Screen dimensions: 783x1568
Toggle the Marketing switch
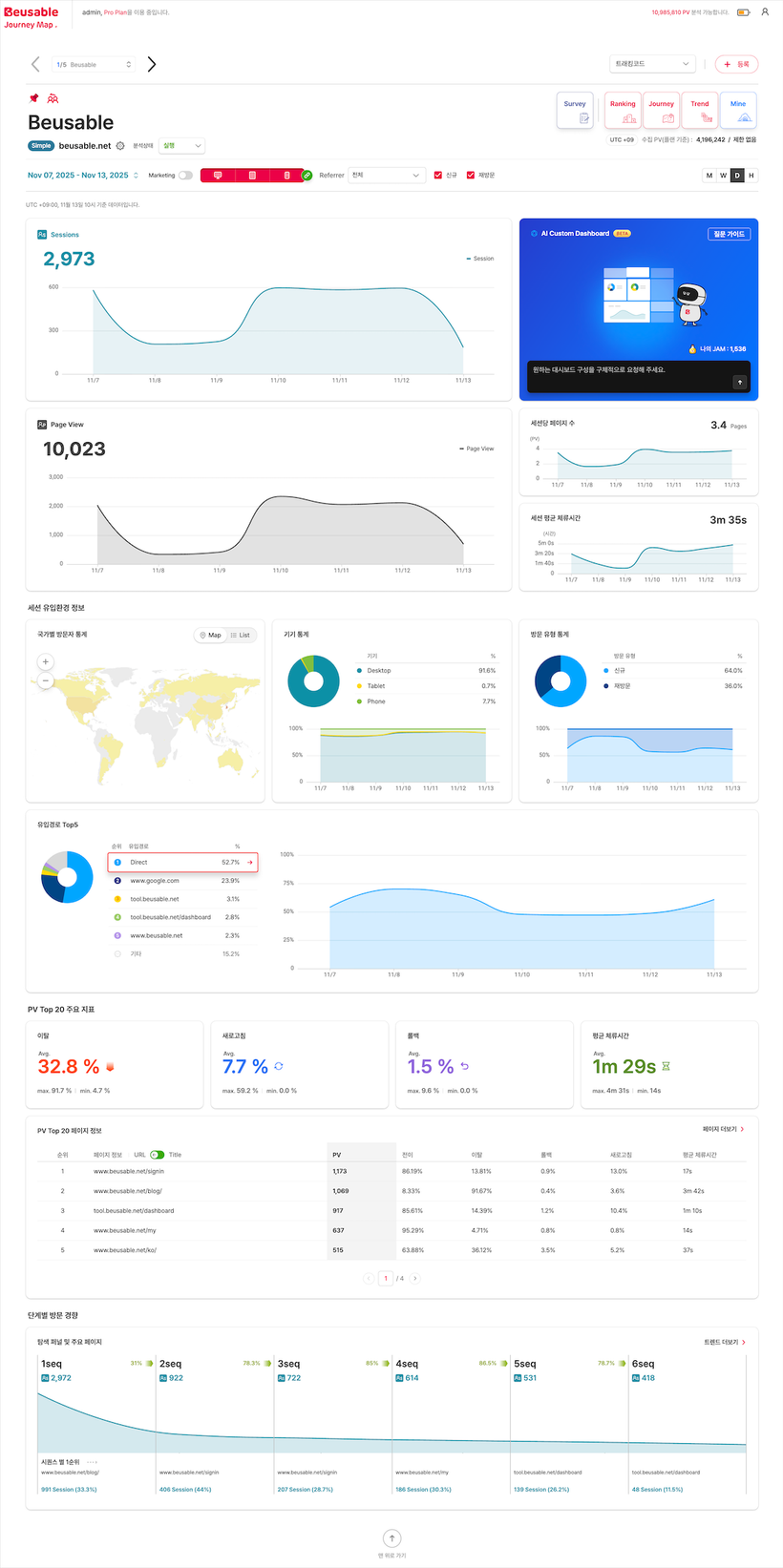(185, 176)
